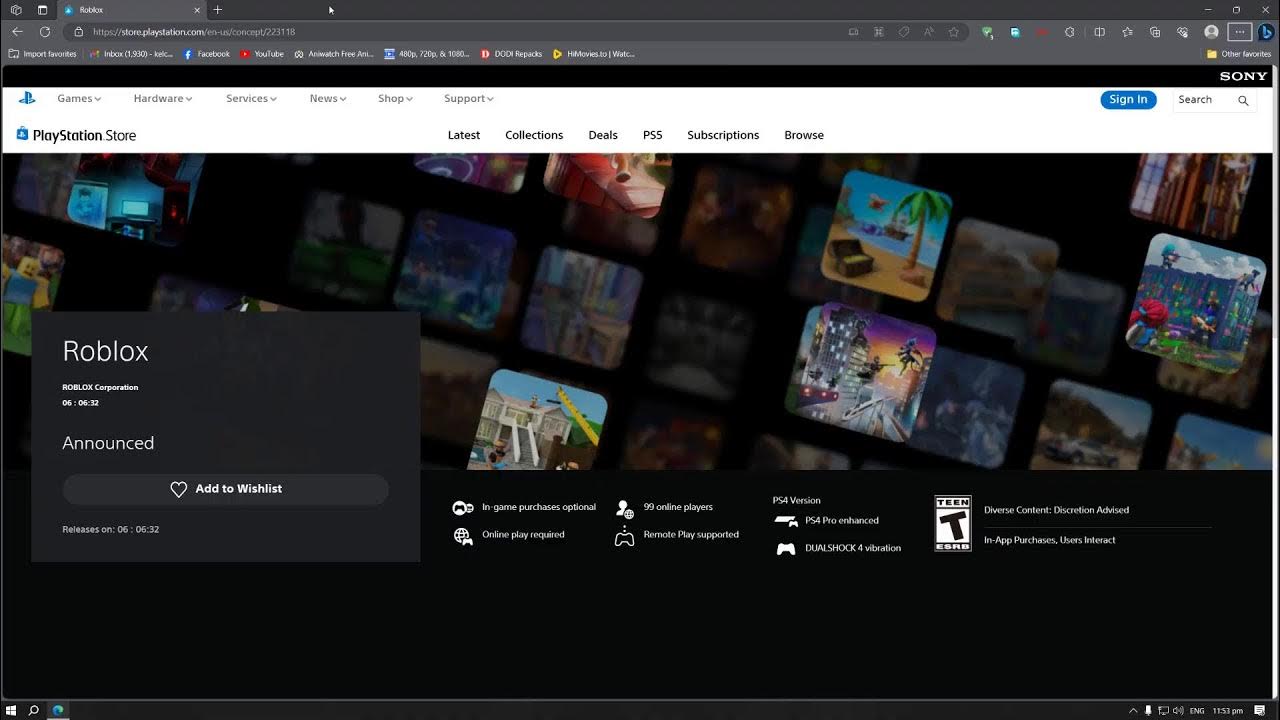Expand the Hardware dropdown menu

point(163,99)
